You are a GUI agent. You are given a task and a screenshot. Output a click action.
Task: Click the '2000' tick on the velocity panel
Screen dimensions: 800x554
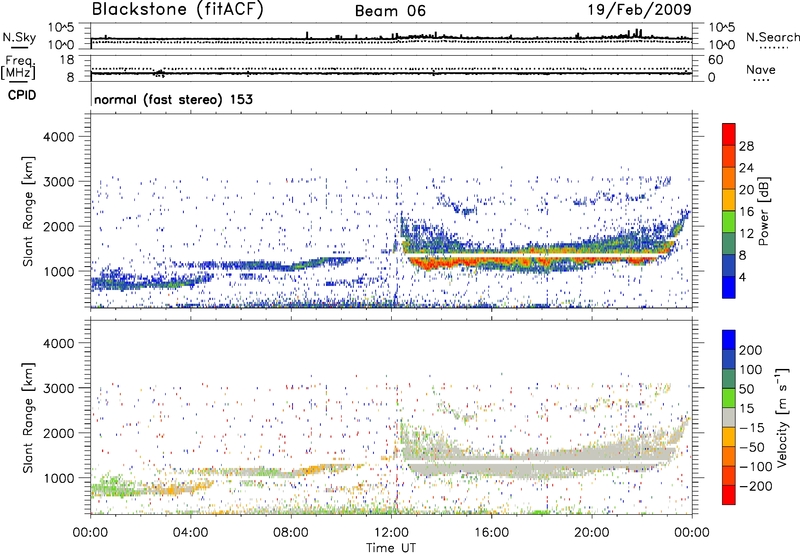[x=58, y=433]
